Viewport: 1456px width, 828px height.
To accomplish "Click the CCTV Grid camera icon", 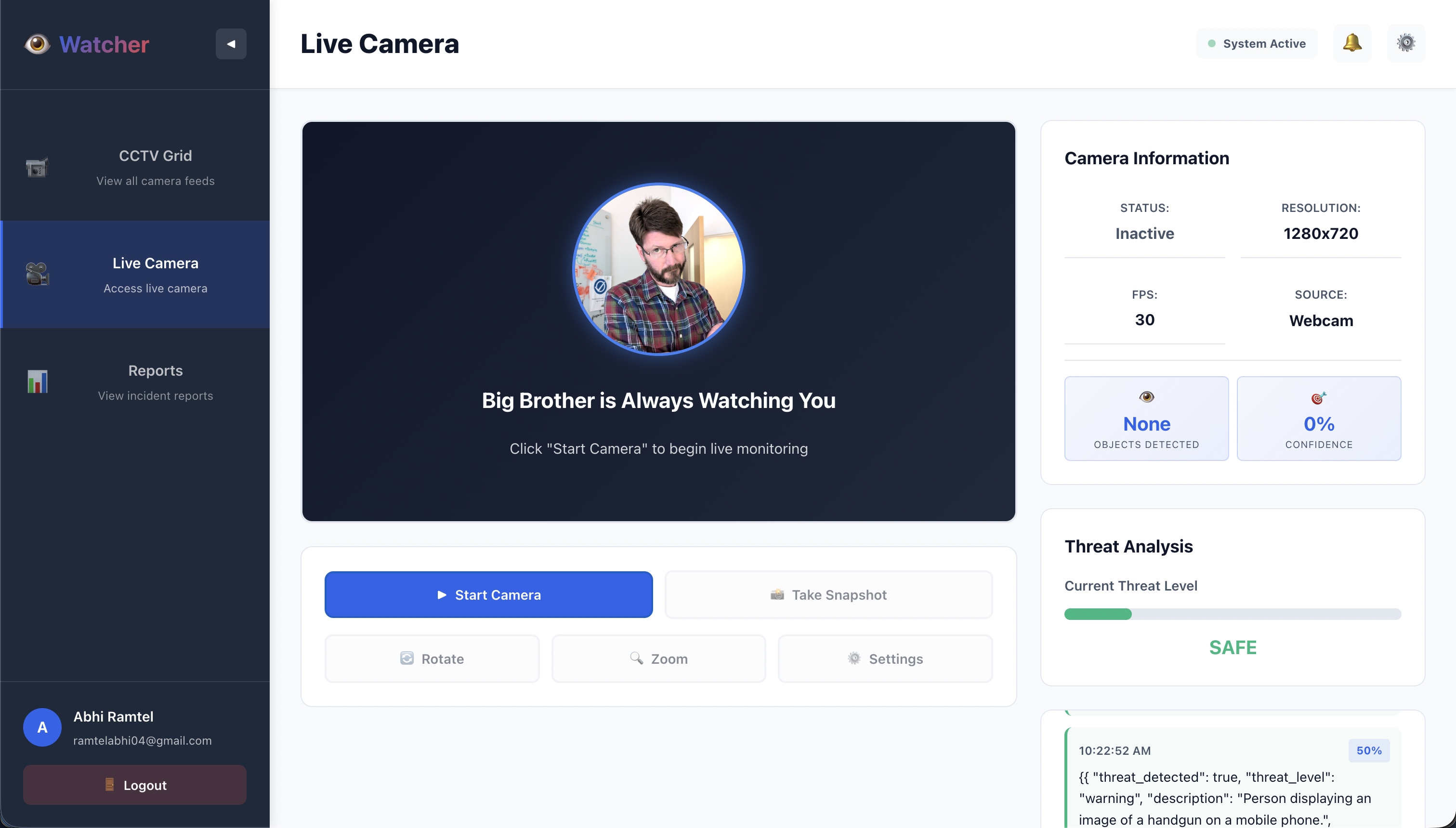I will (38, 168).
